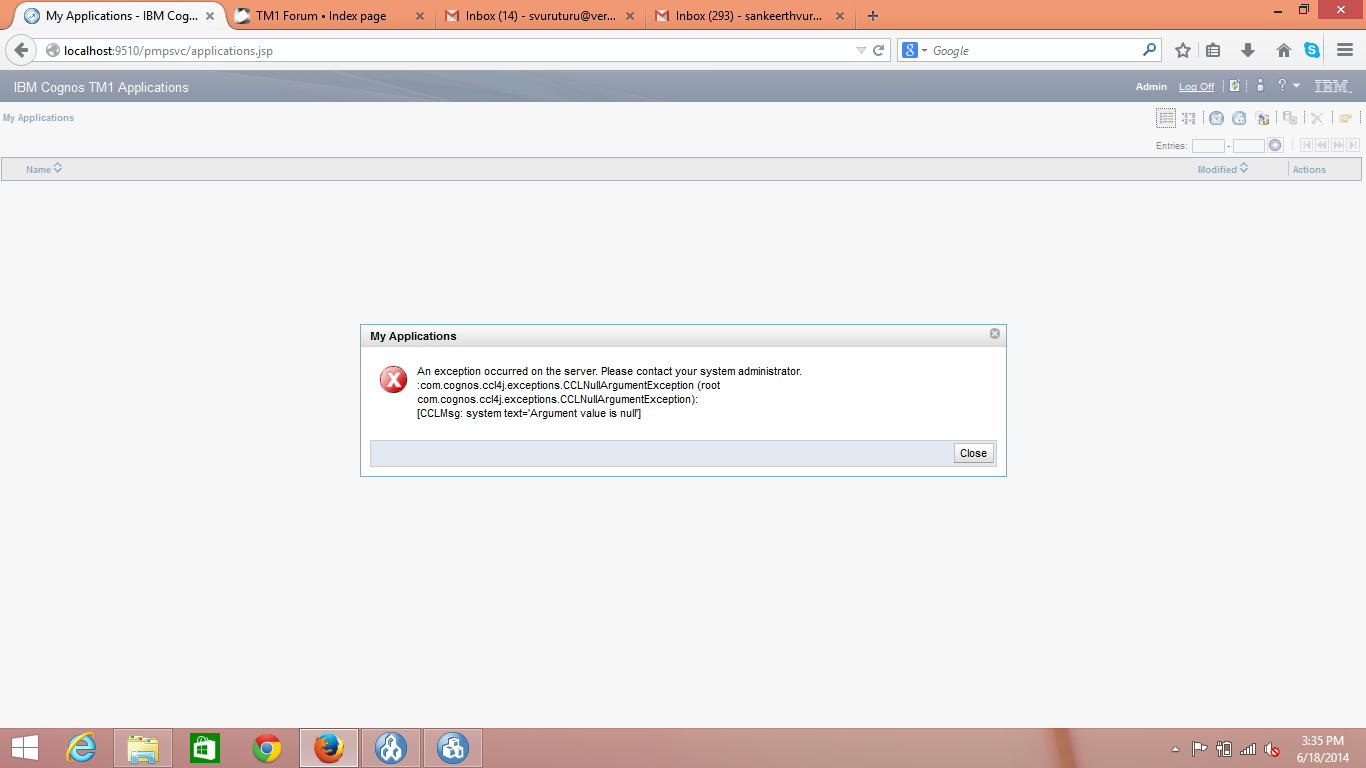Reload the current page

[879, 50]
